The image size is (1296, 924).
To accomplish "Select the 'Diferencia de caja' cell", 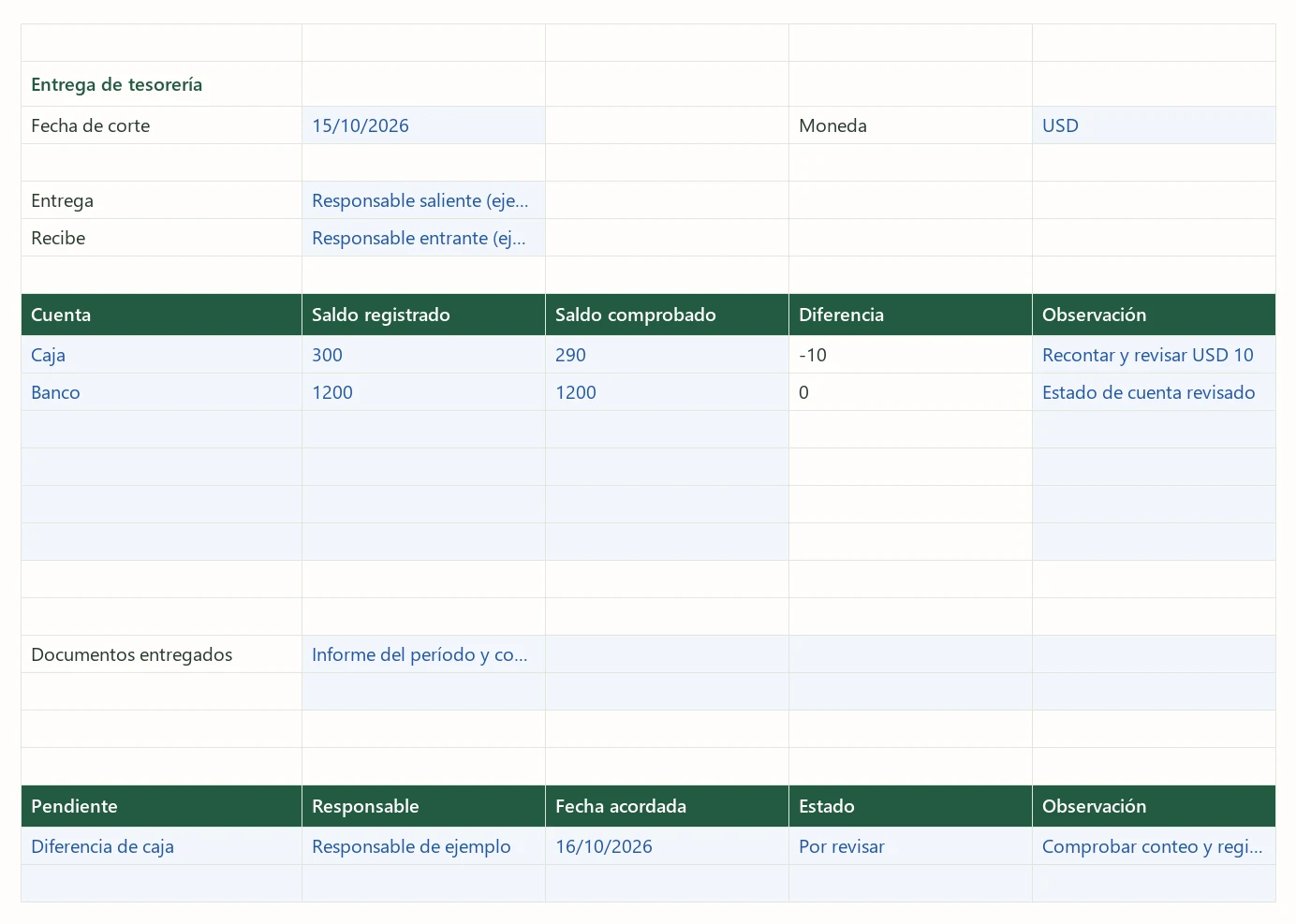I will (x=161, y=846).
